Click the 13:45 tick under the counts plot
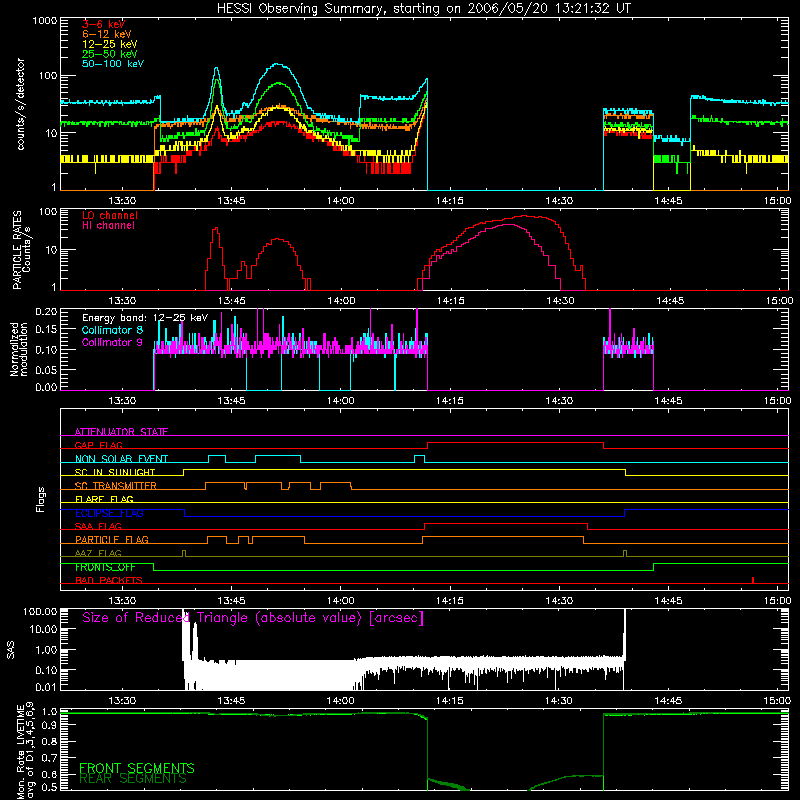Viewport: 800px width, 800px height. coord(231,201)
